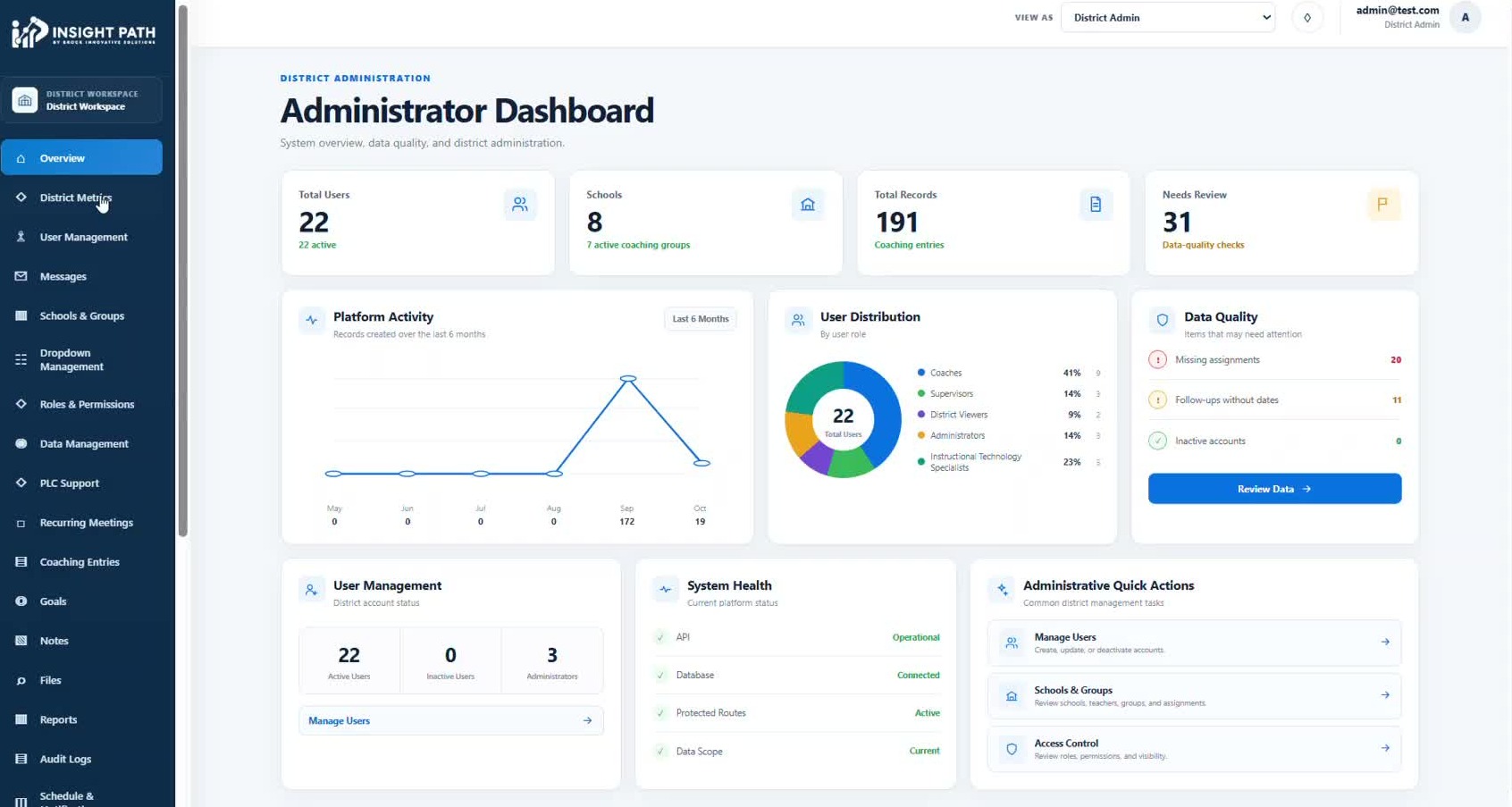Open Audit Logs in the sidebar
The height and width of the screenshot is (807, 1512).
[81, 759]
